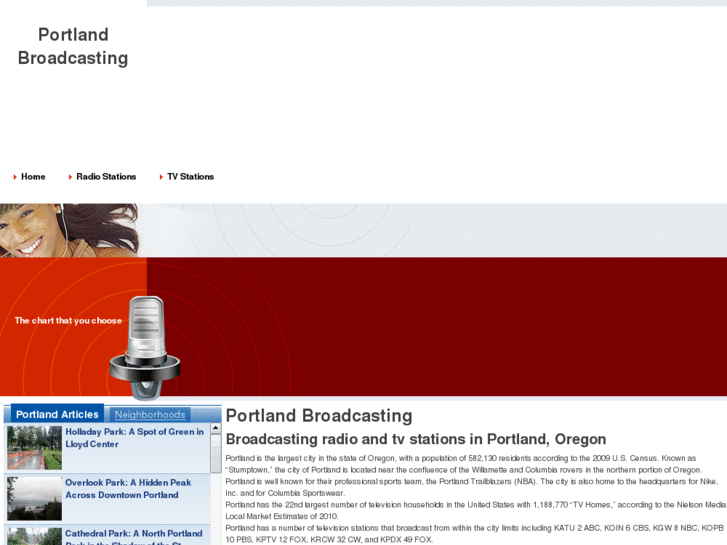Screen dimensions: 727x545
Task: Open the Holladay Park article link
Action: 134,438
